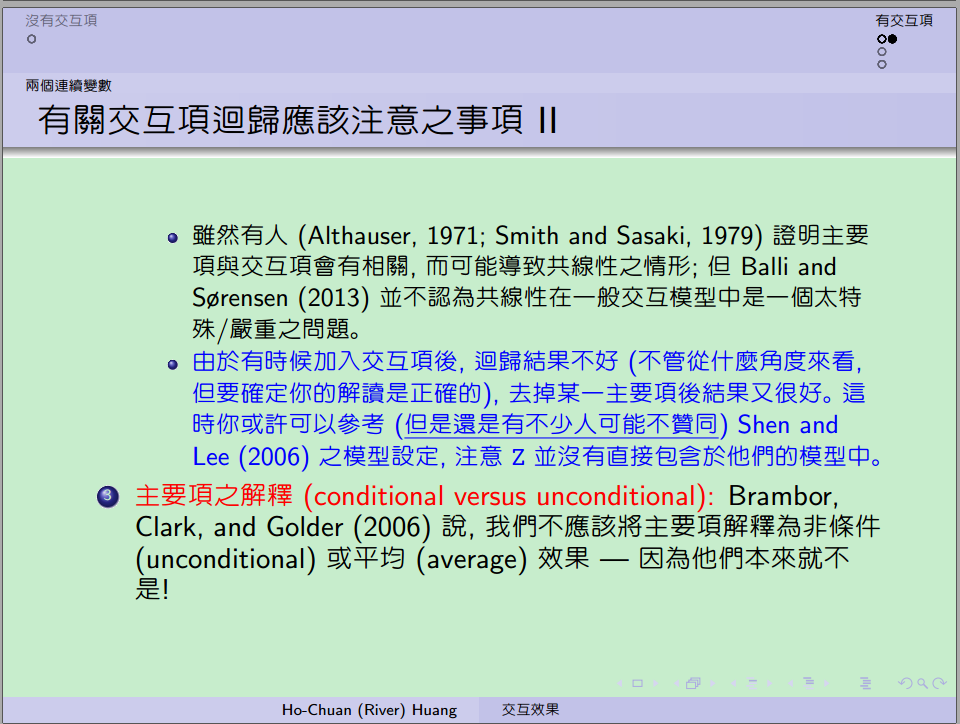Jump to next section arrow

(x=827, y=683)
